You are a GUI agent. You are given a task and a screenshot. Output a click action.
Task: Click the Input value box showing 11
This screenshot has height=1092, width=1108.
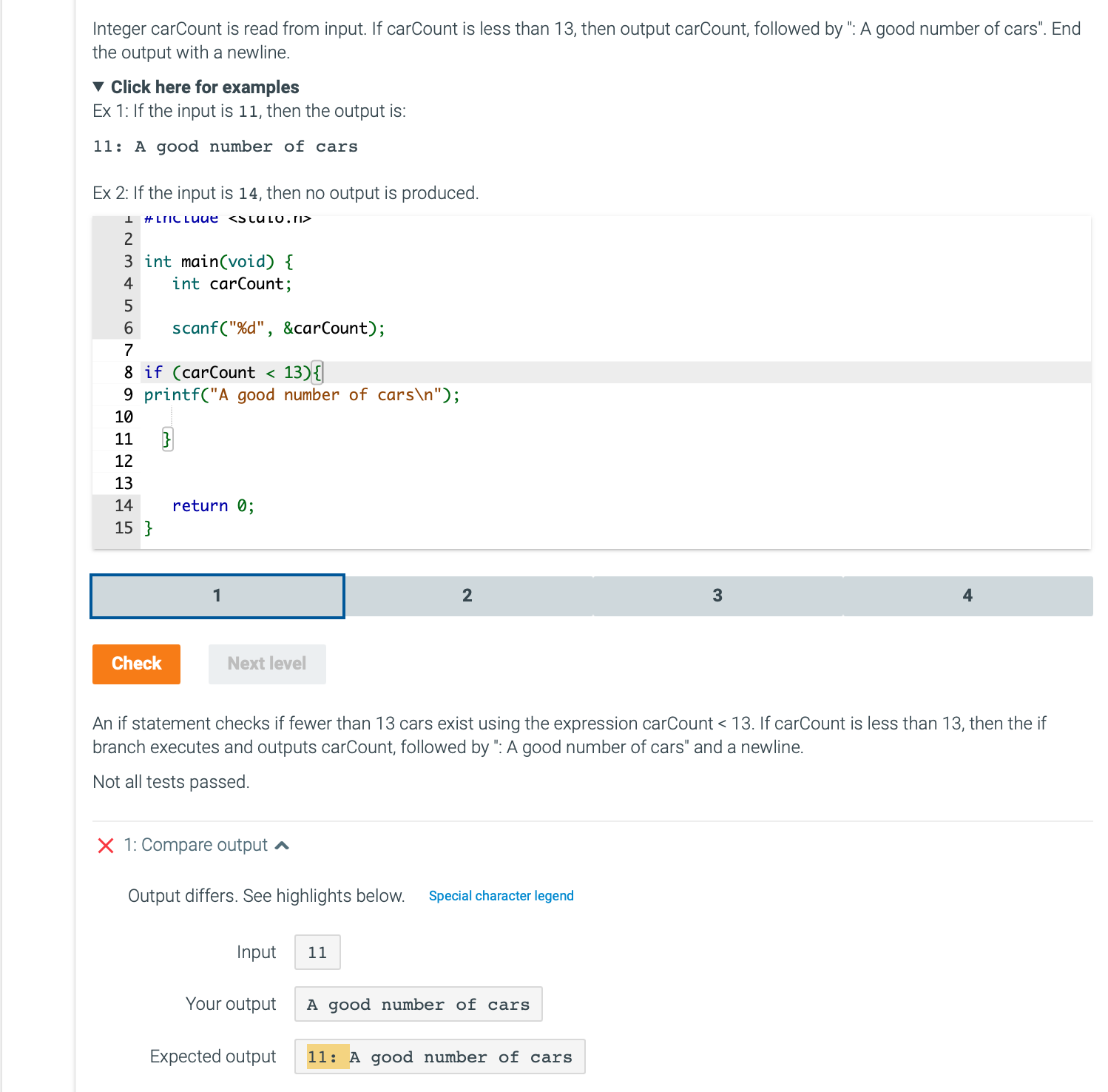[x=317, y=952]
